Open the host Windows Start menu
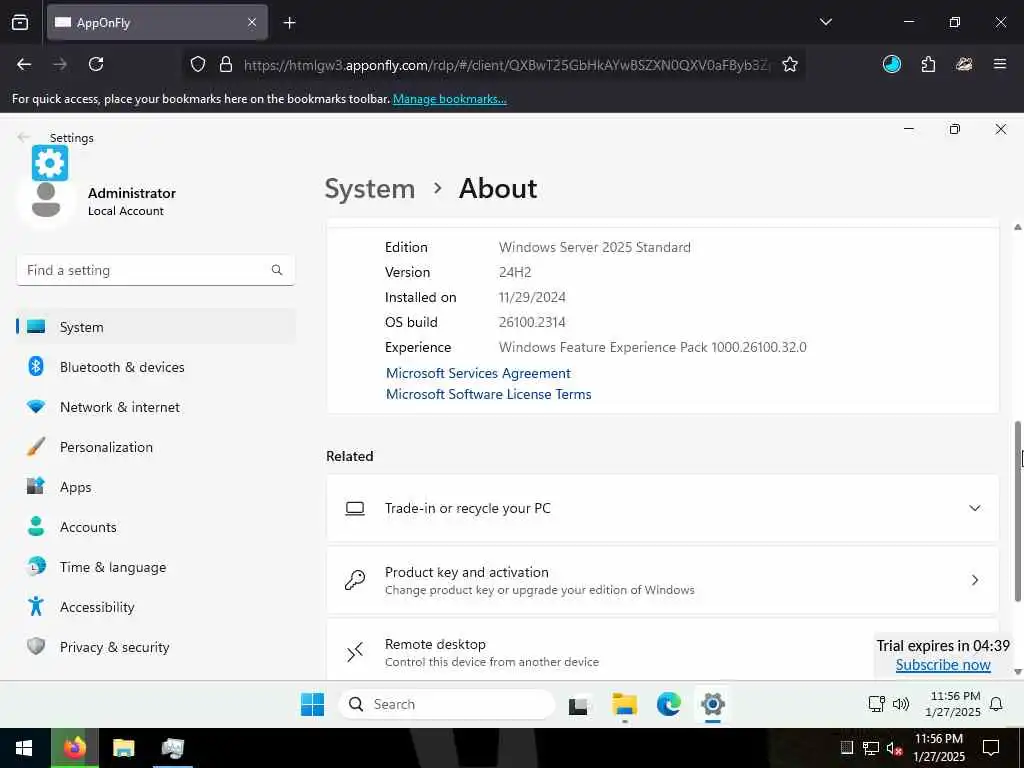This screenshot has height=768, width=1024. (x=24, y=748)
